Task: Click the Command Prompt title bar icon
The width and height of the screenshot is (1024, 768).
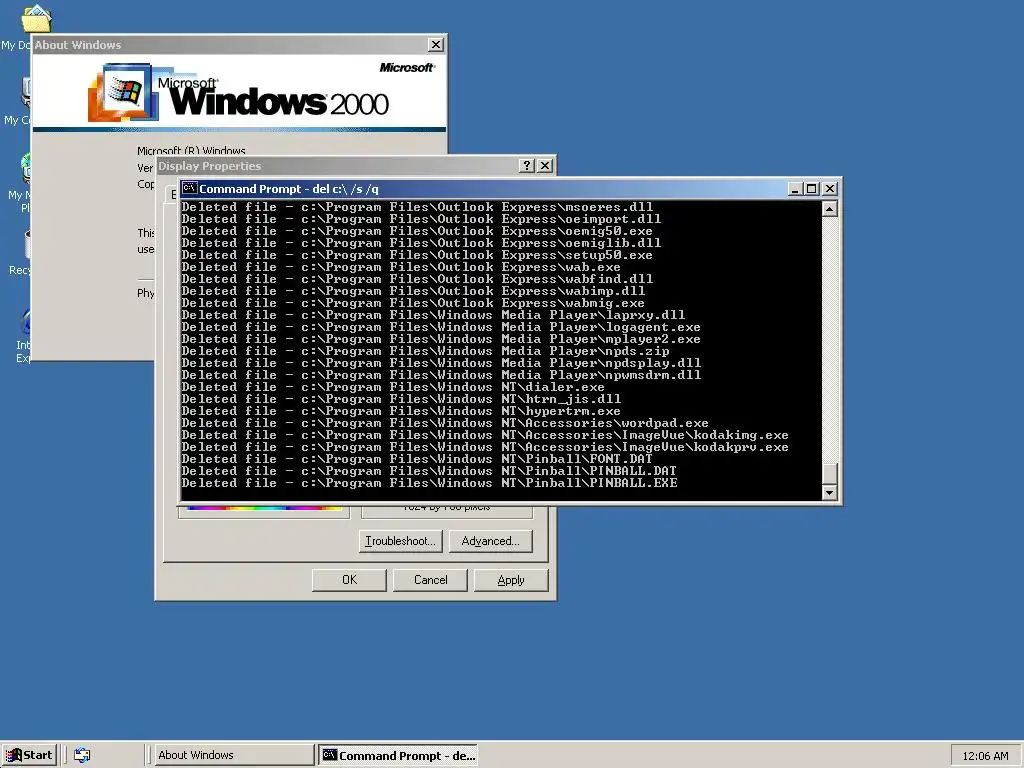Action: point(189,188)
